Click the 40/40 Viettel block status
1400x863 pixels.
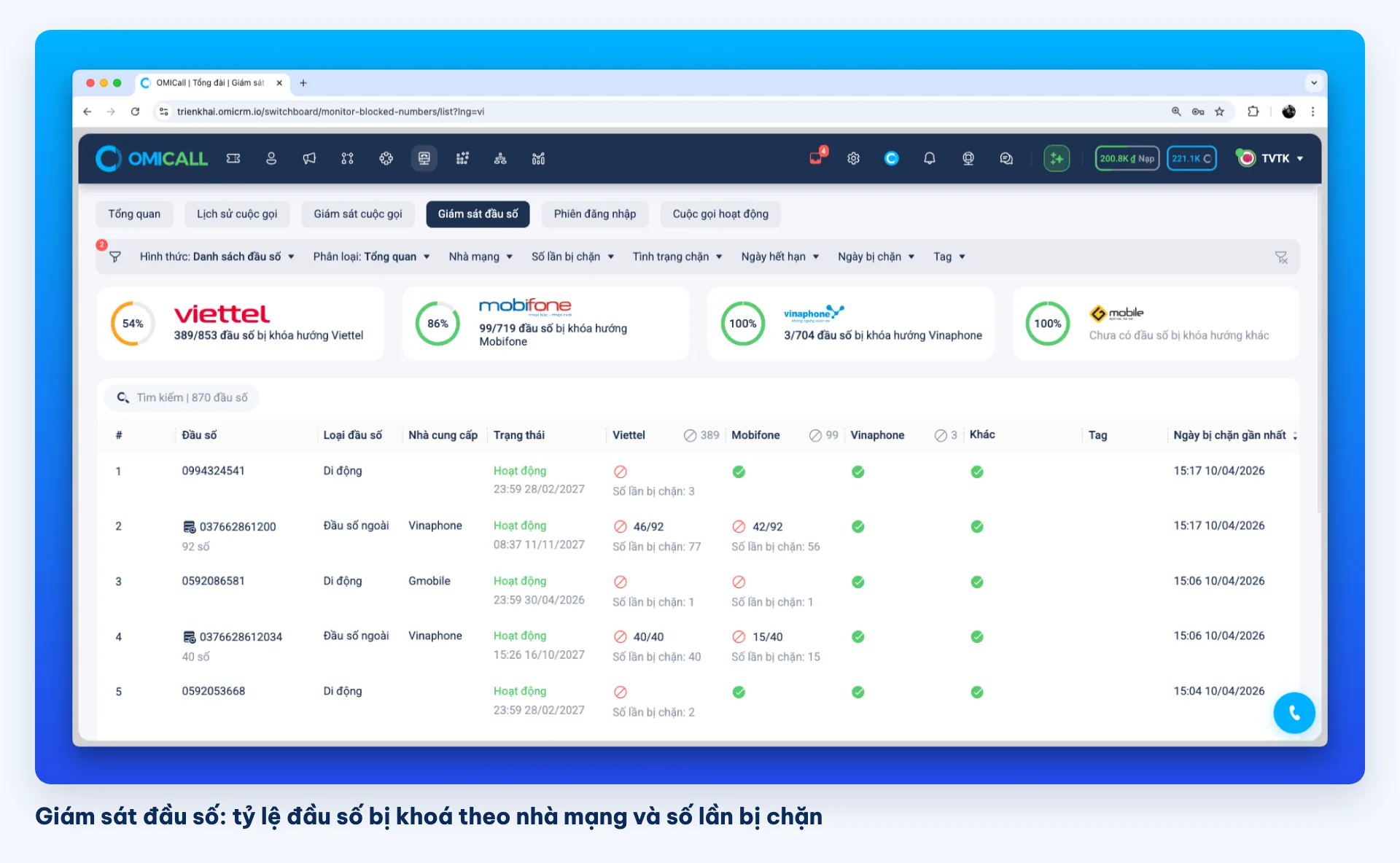(x=639, y=636)
